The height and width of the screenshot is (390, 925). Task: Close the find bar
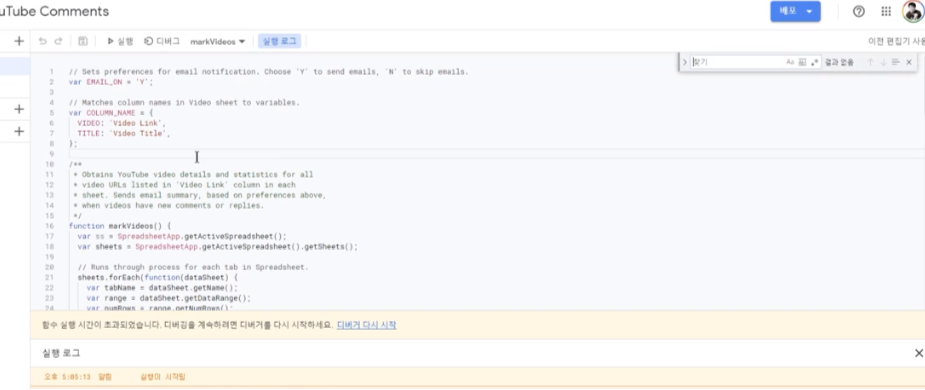[x=909, y=62]
